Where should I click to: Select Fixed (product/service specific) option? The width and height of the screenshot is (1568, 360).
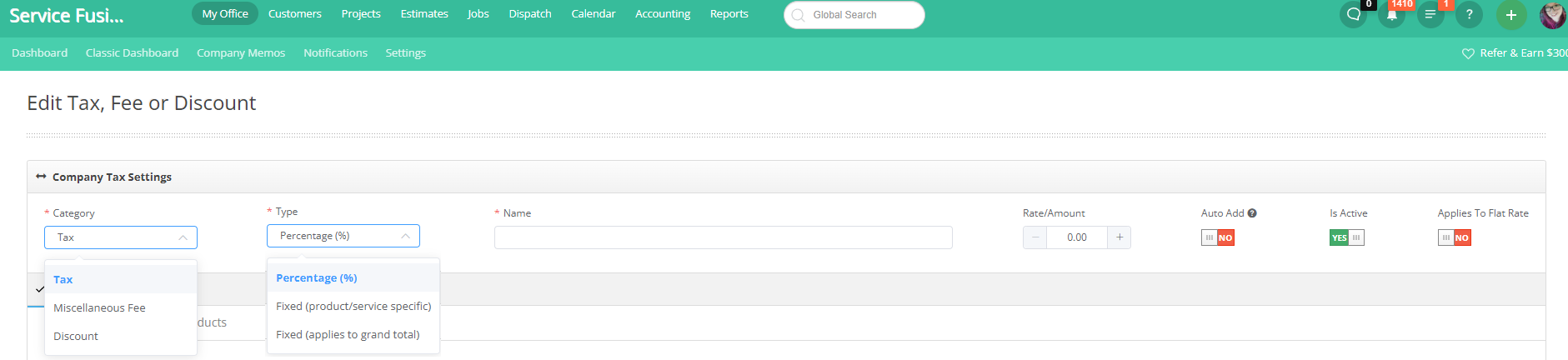pyautogui.click(x=353, y=306)
